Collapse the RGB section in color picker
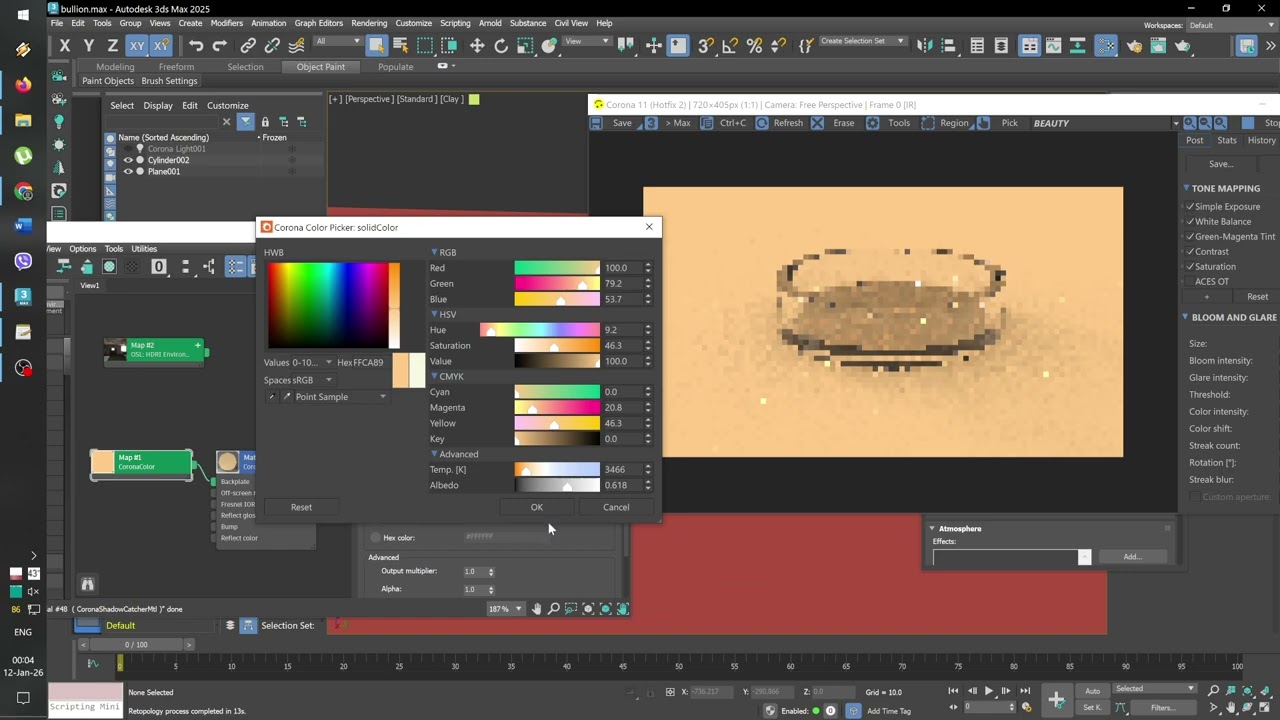 click(434, 253)
